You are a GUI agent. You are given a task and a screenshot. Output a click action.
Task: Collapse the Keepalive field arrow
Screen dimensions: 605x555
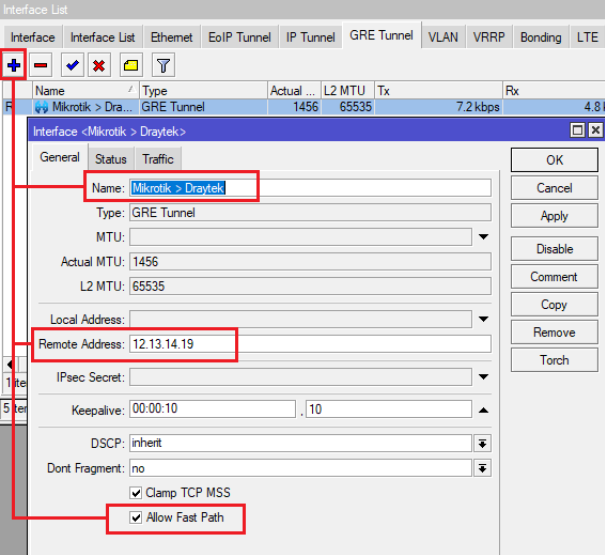pyautogui.click(x=483, y=410)
